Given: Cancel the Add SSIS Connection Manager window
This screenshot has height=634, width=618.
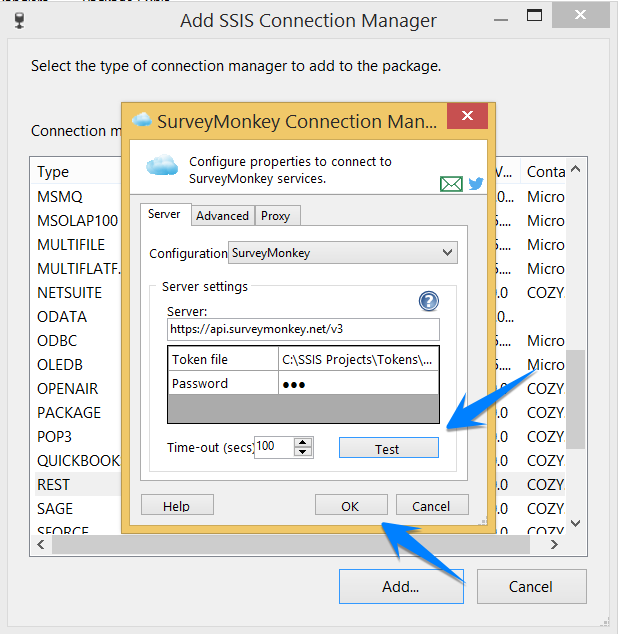Looking at the screenshot, I should 531,587.
